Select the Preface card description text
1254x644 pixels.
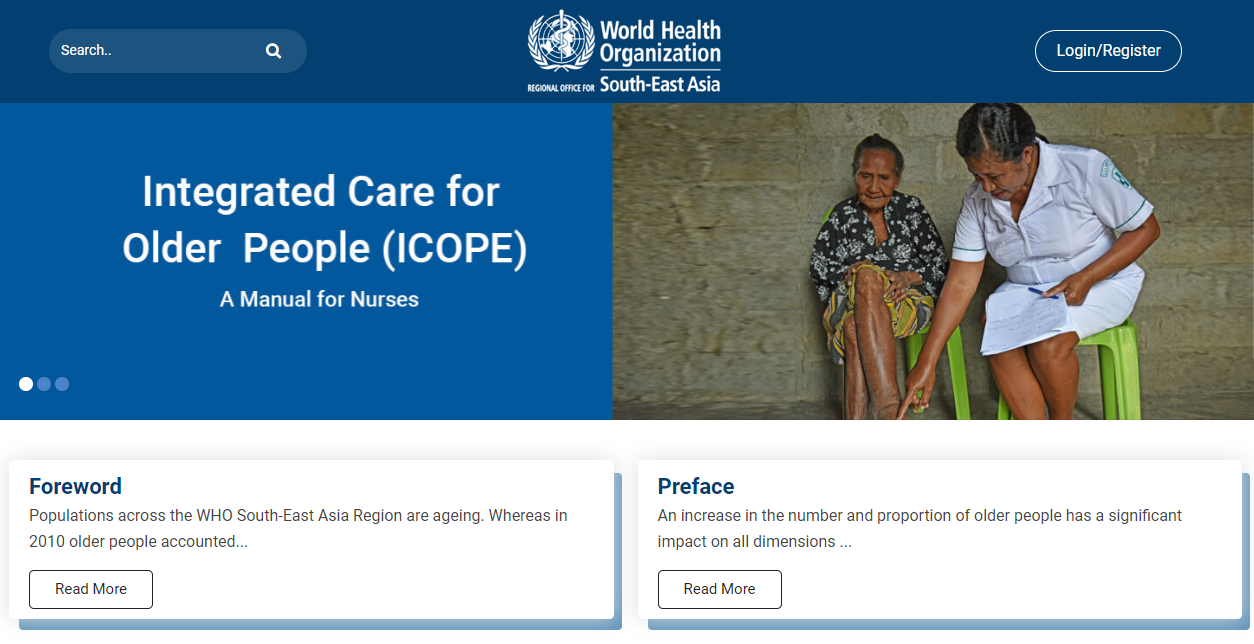coord(918,526)
